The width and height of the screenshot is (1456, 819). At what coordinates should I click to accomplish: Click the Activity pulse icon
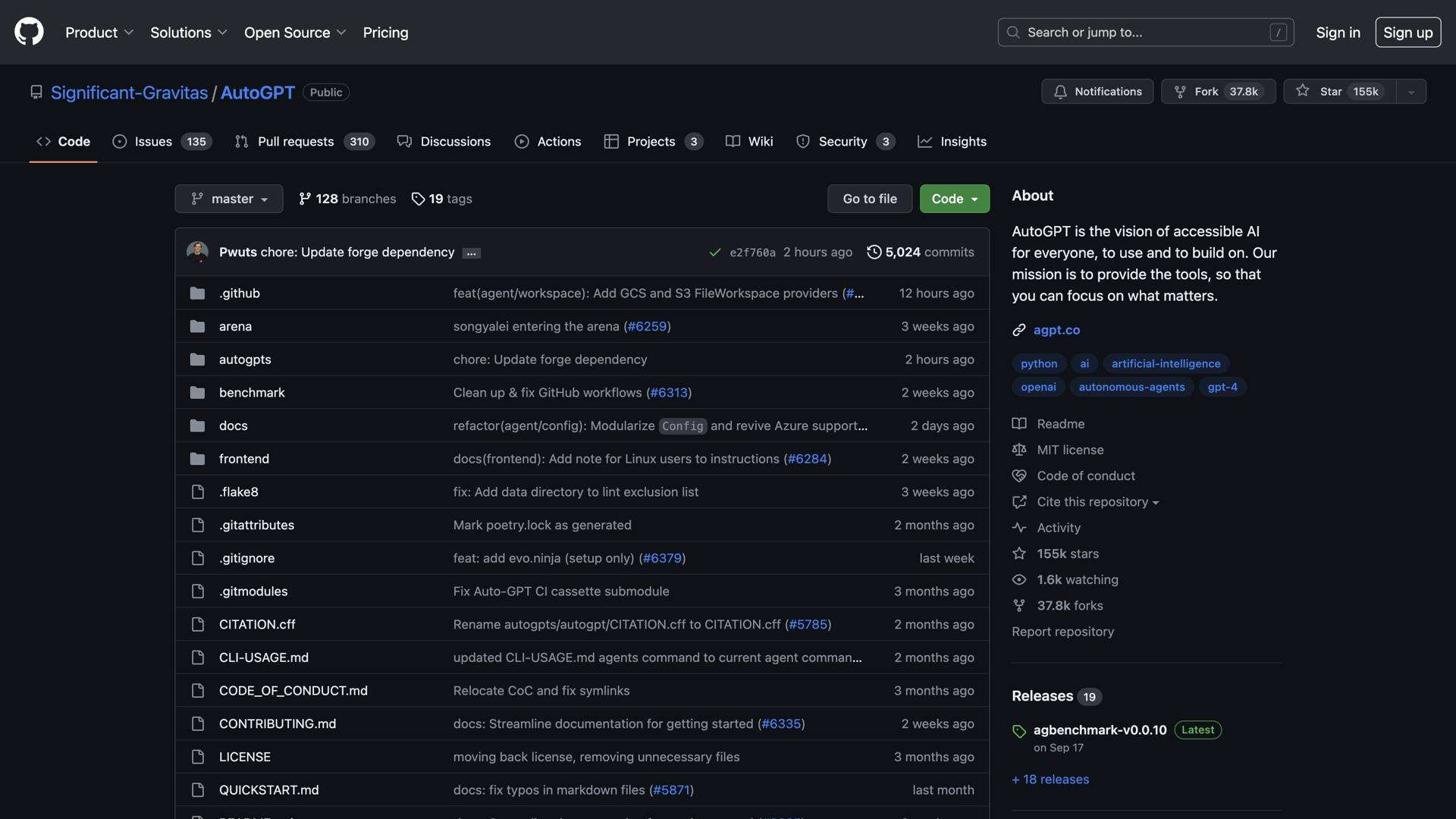coord(1019,528)
